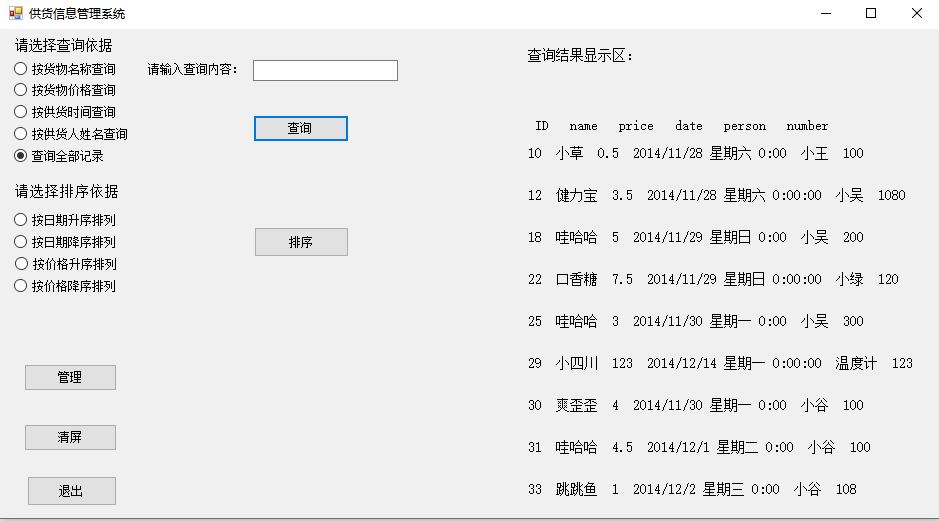Click the result row for 爽歪歪
The height and width of the screenshot is (521, 939).
coord(696,405)
